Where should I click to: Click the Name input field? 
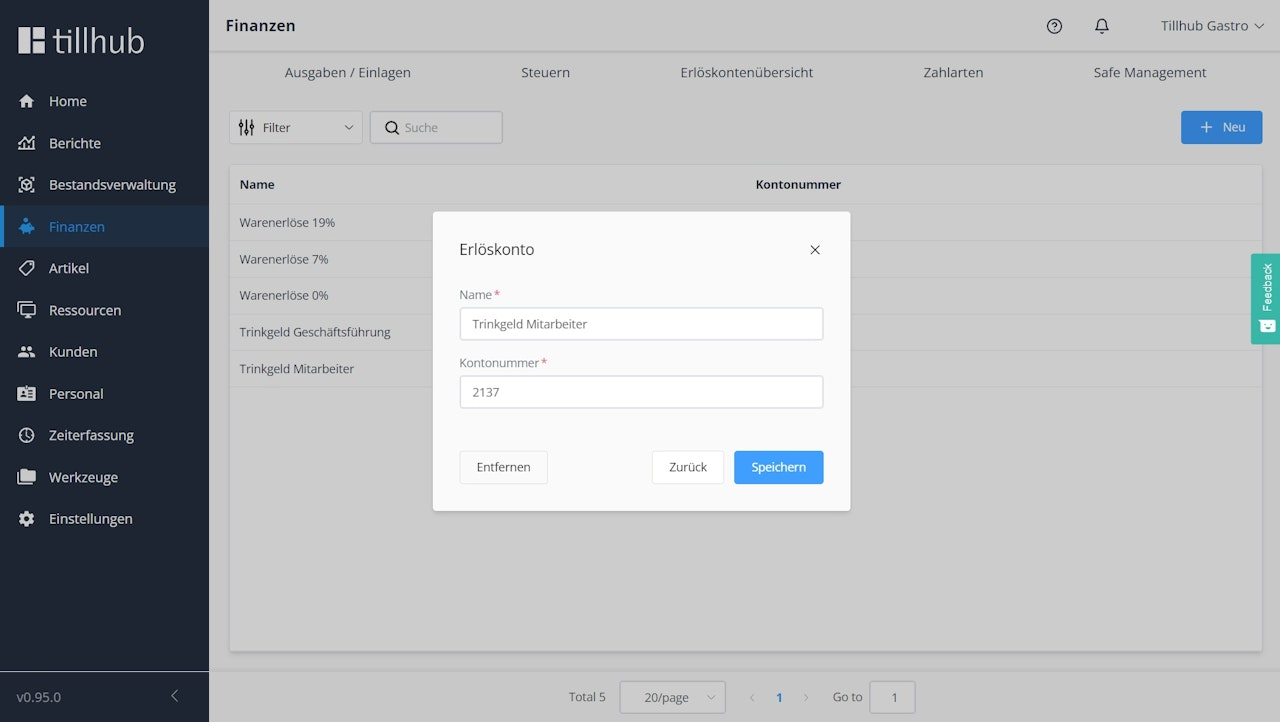(x=641, y=324)
